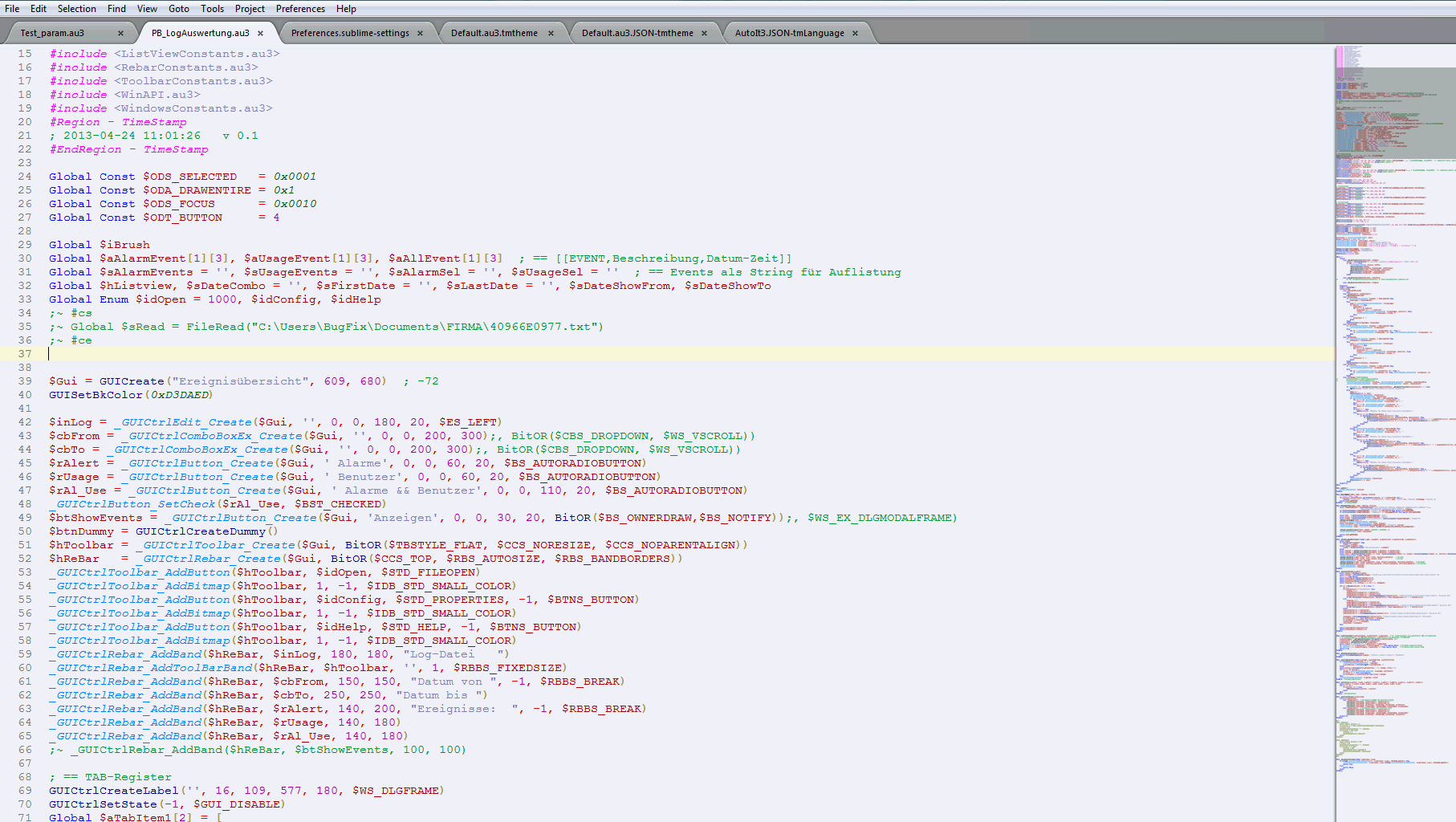Switch to the Preferences.sublime-settings tab
This screenshot has height=822, width=1456.
pos(350,33)
